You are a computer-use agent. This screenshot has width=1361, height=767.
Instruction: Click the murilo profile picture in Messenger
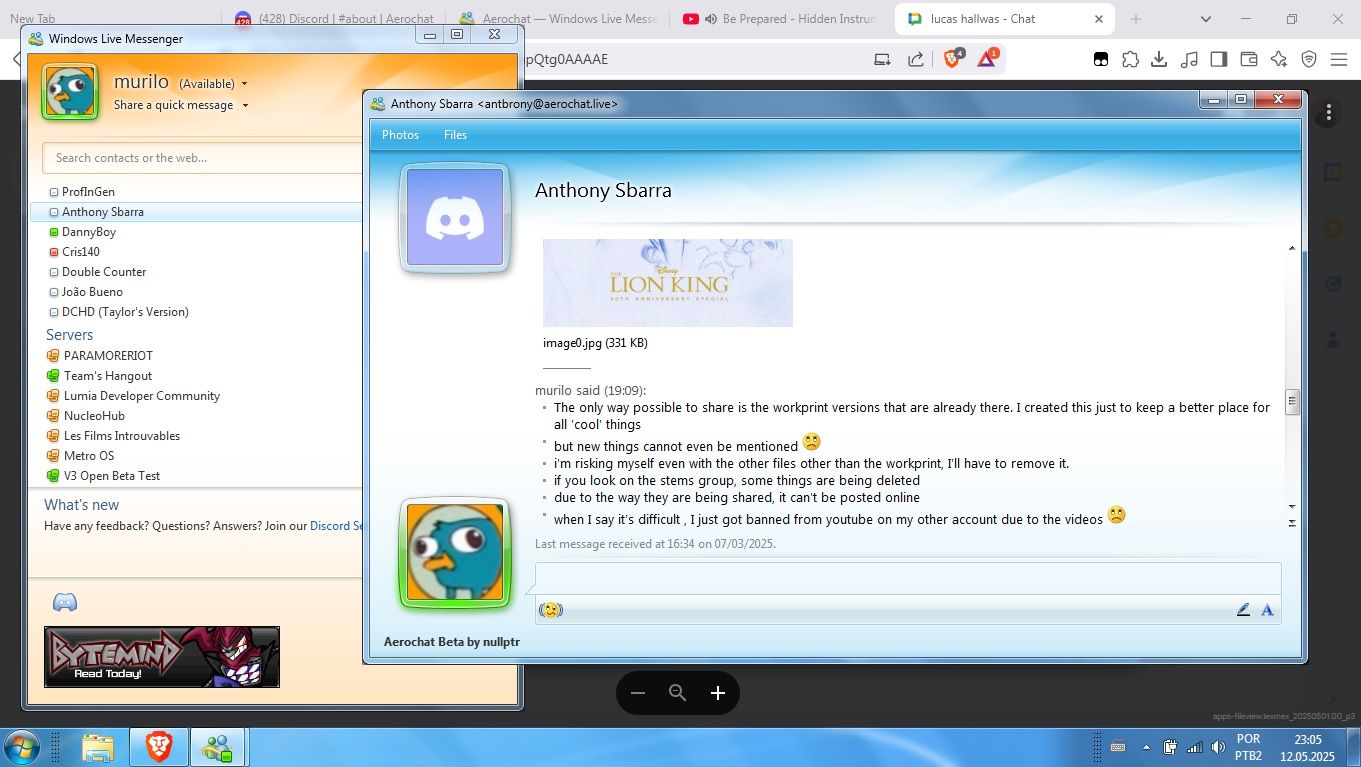(x=70, y=92)
